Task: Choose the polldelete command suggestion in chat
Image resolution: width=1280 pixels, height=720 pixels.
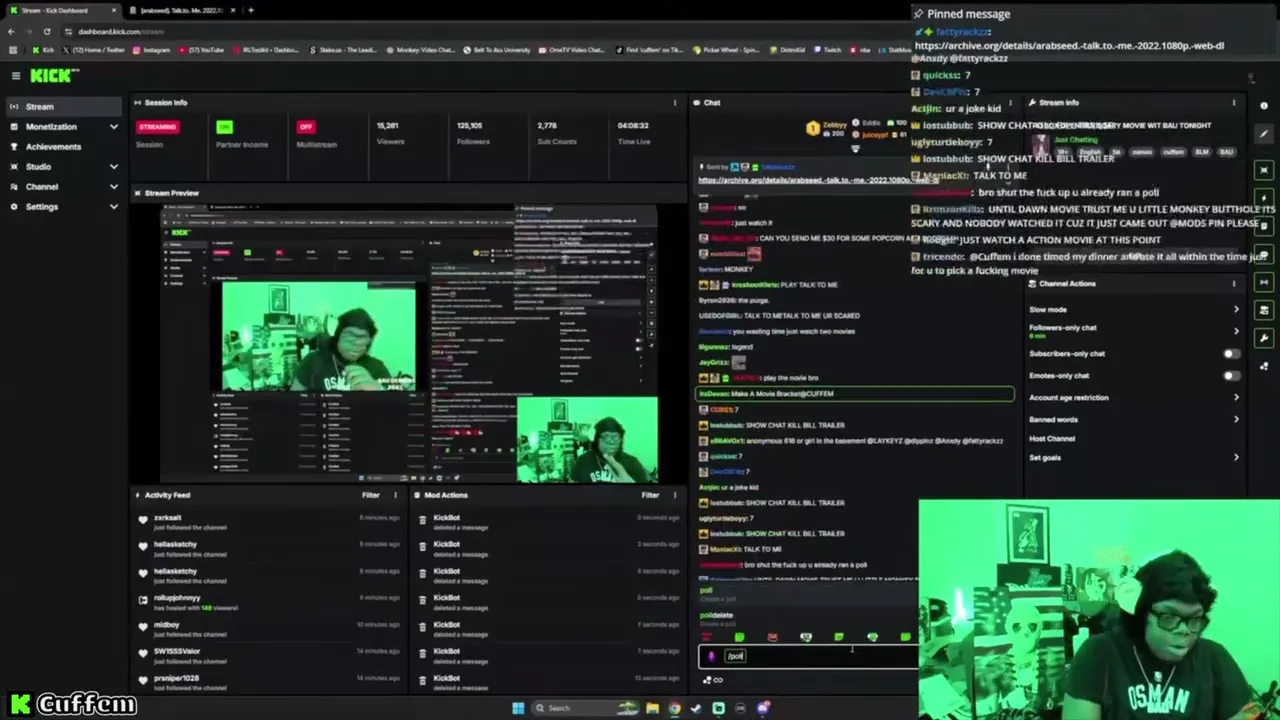Action: [x=806, y=618]
